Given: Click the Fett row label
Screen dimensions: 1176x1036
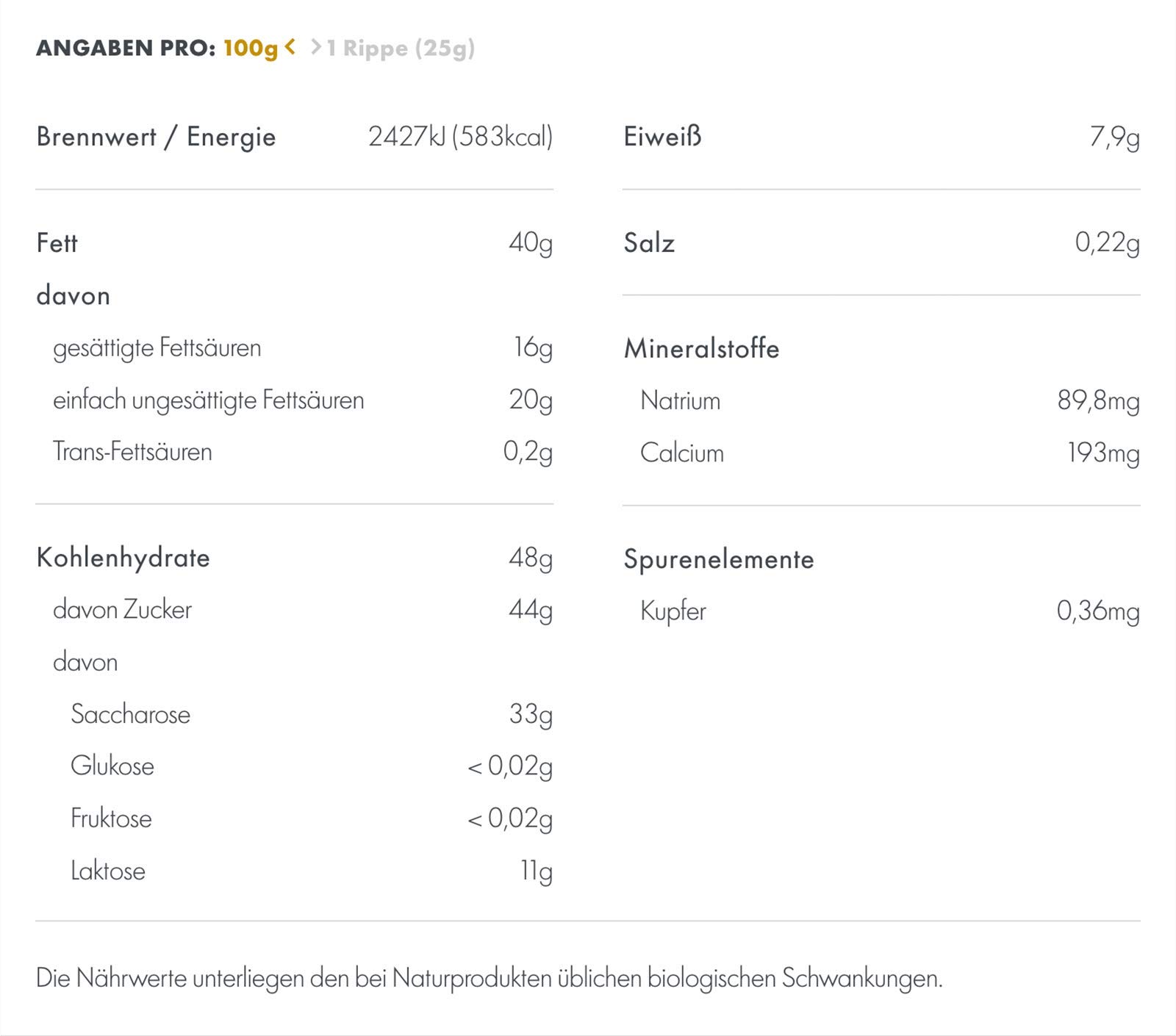Looking at the screenshot, I should click(x=57, y=243).
